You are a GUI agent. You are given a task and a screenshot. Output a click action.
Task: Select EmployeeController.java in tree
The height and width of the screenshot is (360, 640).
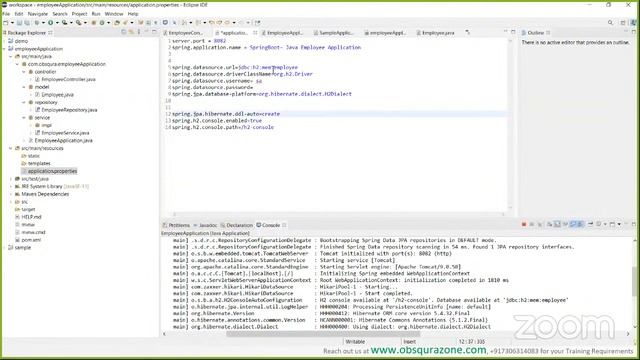click(65, 79)
